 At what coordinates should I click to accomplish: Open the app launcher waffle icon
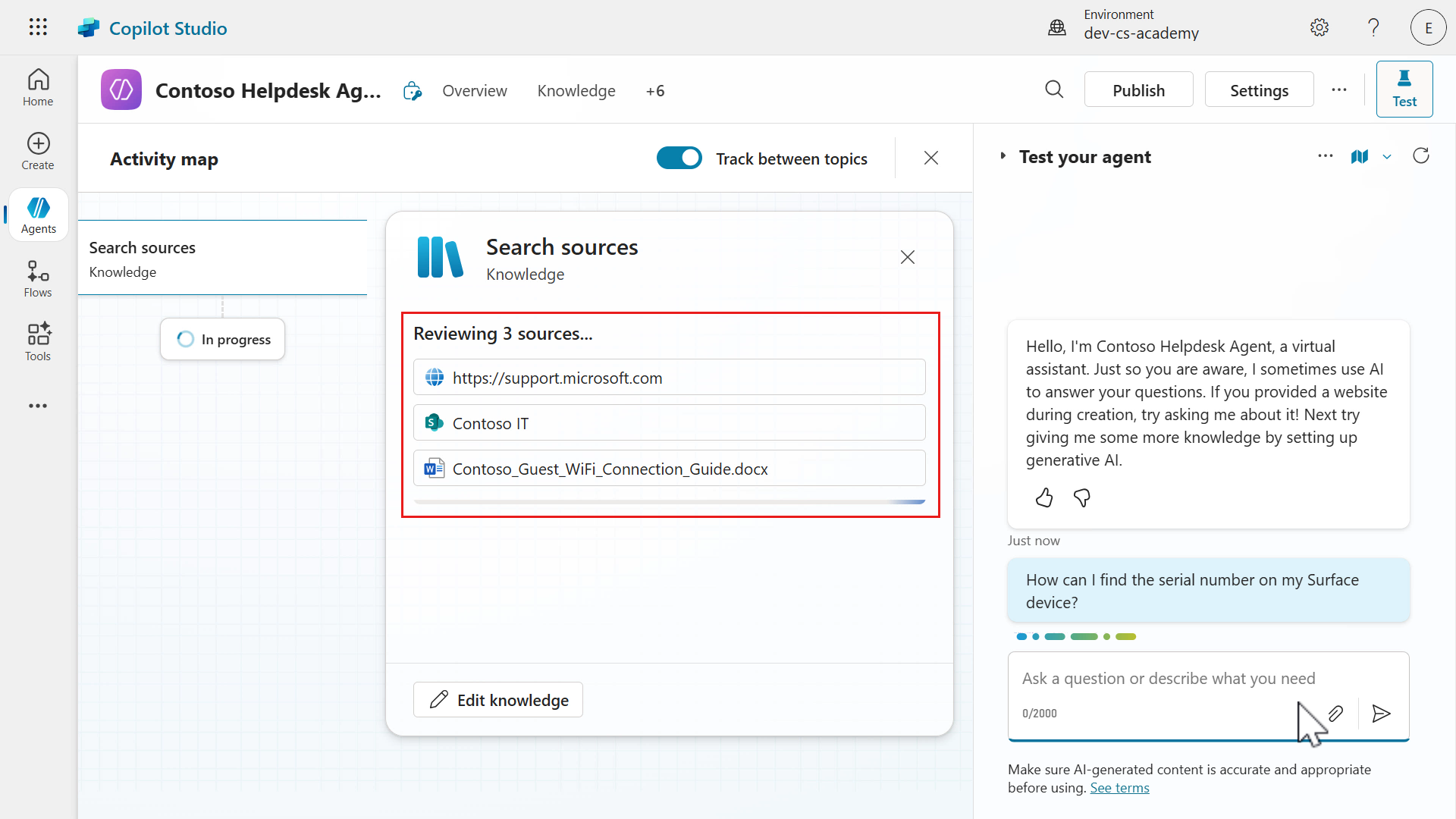click(38, 27)
